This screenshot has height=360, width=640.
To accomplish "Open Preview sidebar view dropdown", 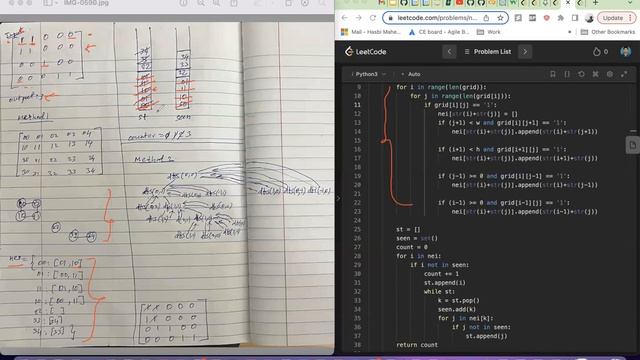I will coord(50,3).
